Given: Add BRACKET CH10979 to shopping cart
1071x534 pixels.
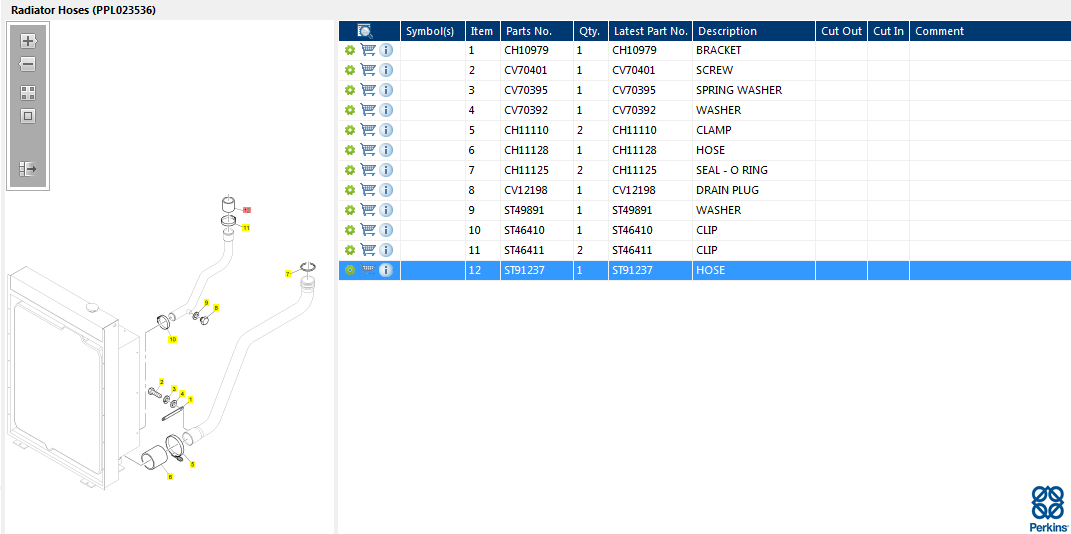Looking at the screenshot, I should 368,50.
